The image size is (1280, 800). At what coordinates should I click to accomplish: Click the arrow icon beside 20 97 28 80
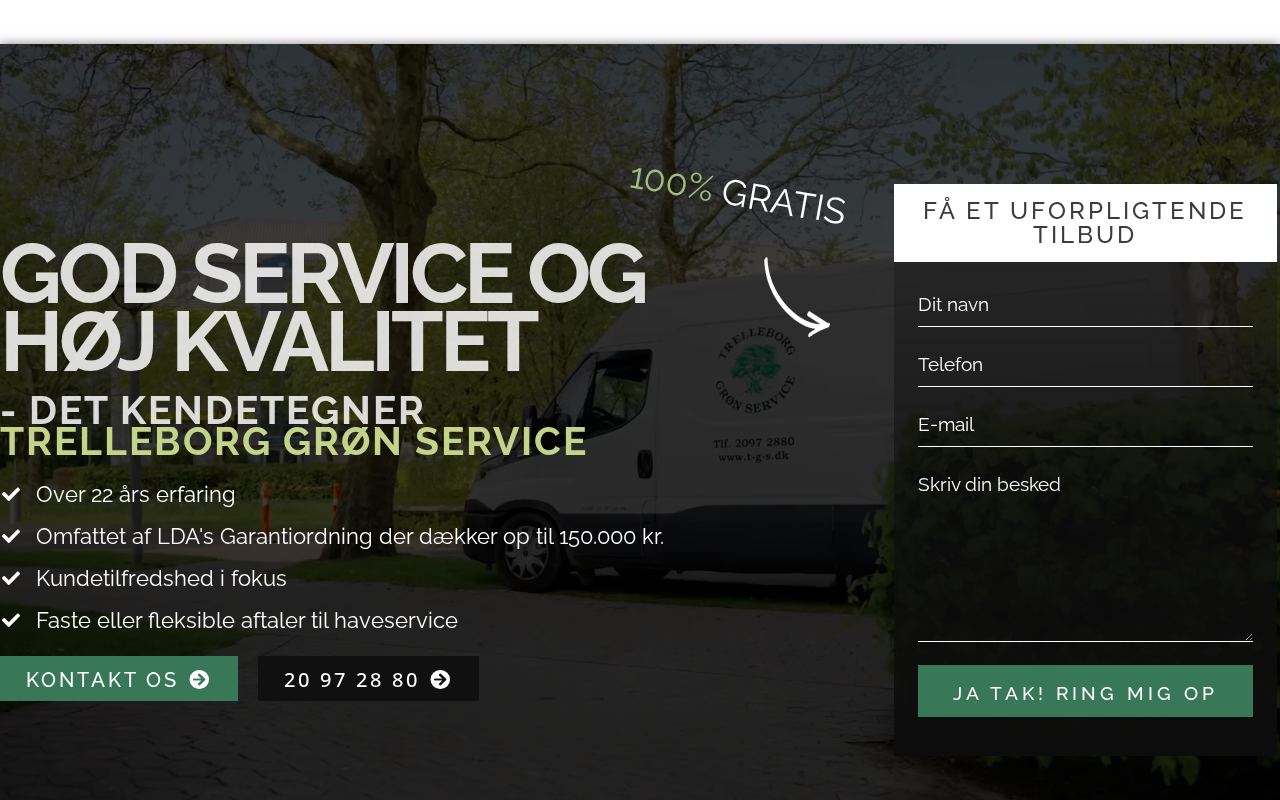[441, 679]
